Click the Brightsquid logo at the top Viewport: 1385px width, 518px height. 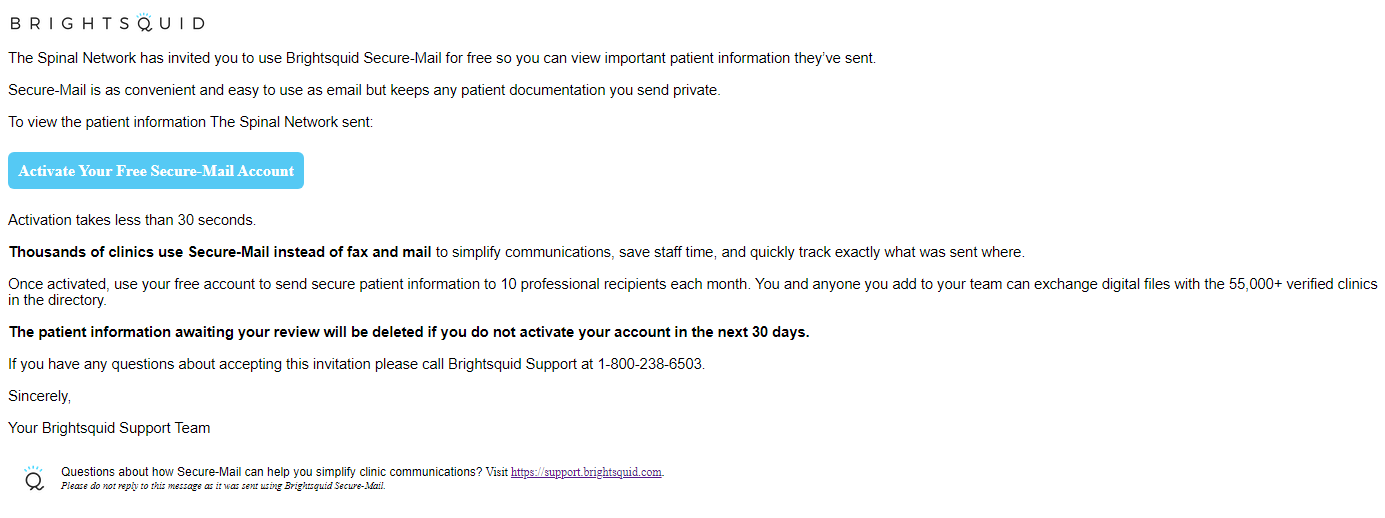(x=107, y=22)
